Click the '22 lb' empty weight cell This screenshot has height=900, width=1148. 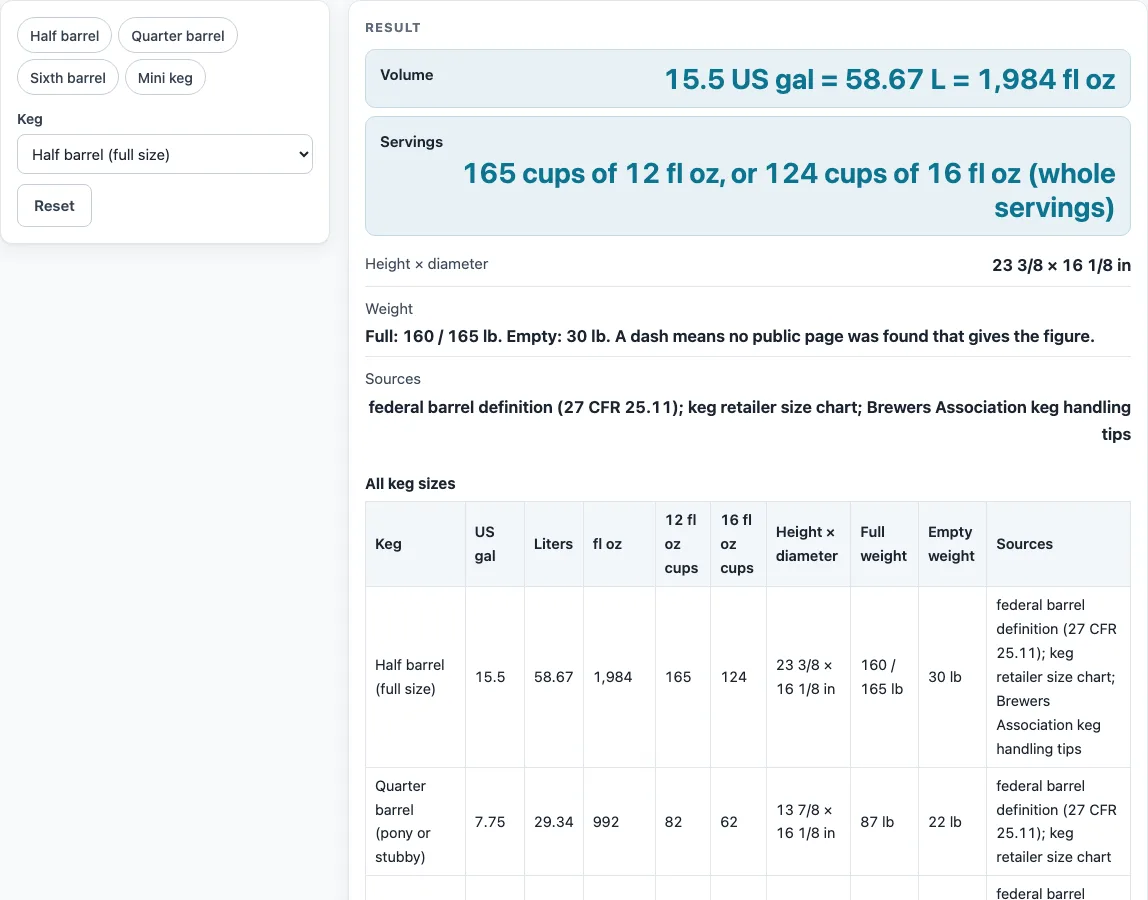click(x=953, y=822)
